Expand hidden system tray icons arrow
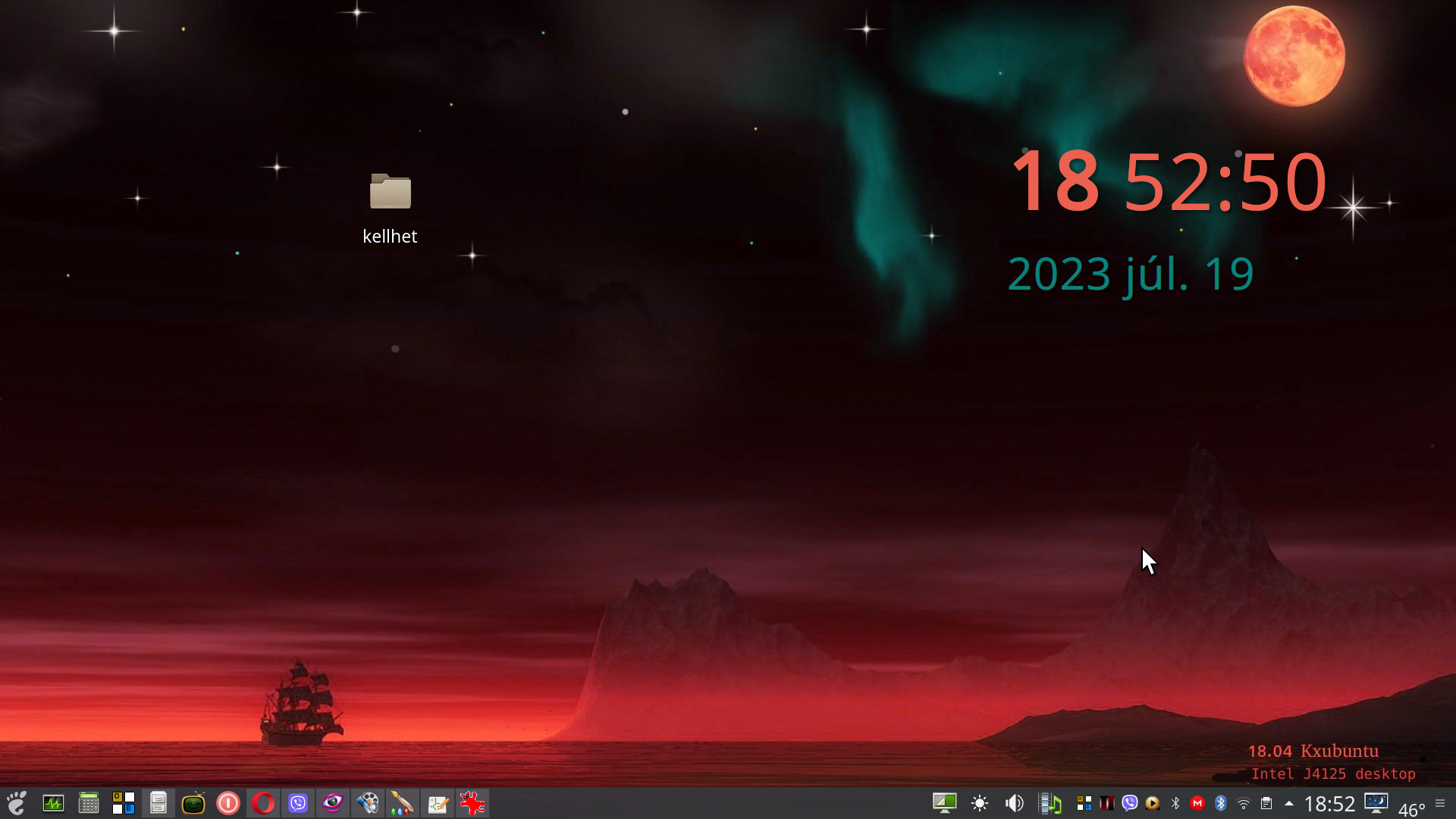Screen dimensions: 1456x819 pos(1288,803)
